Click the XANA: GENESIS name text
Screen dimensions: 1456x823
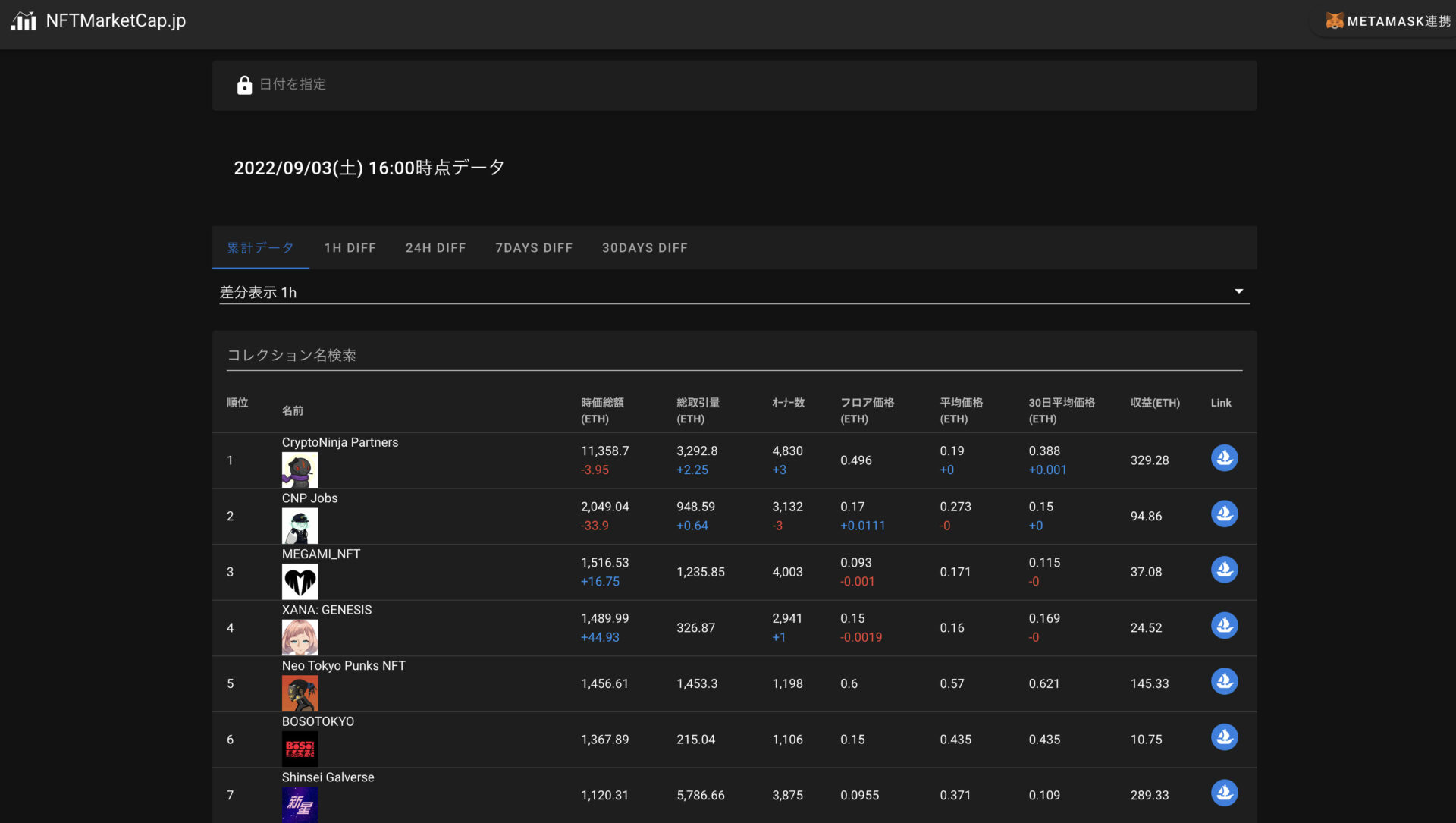(327, 610)
